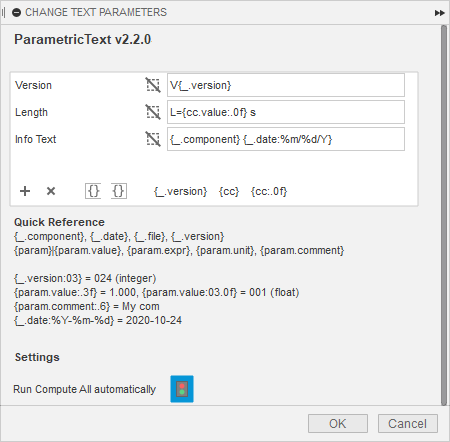450x442 pixels.
Task: Click the Info Text field with component and date
Action: click(286, 139)
